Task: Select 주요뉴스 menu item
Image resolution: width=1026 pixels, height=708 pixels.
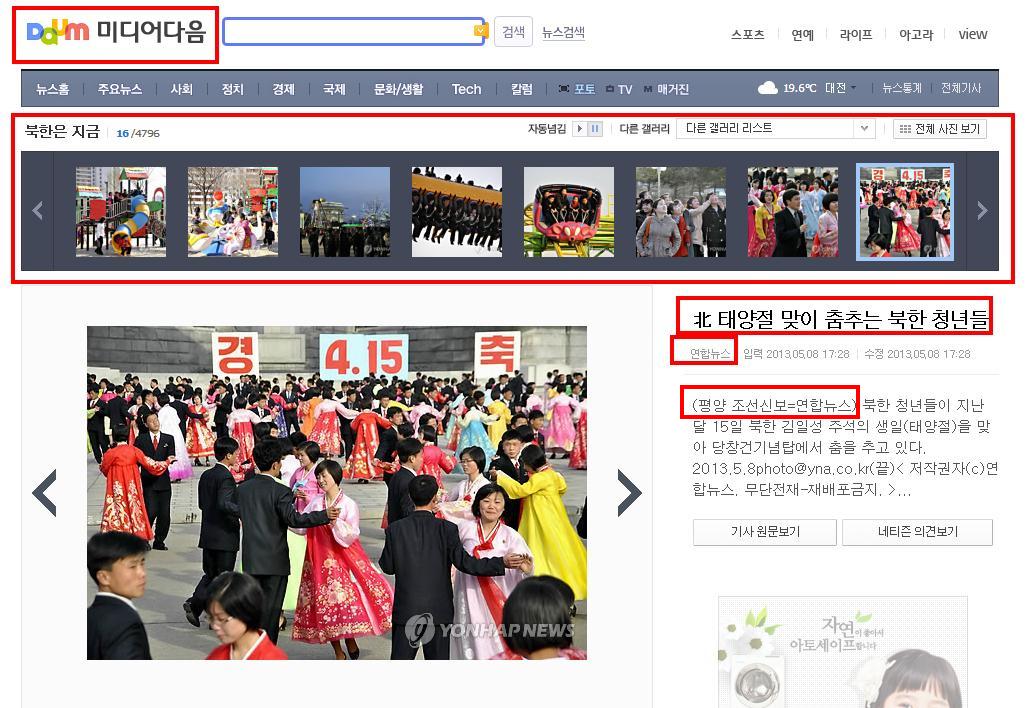Action: [x=120, y=89]
